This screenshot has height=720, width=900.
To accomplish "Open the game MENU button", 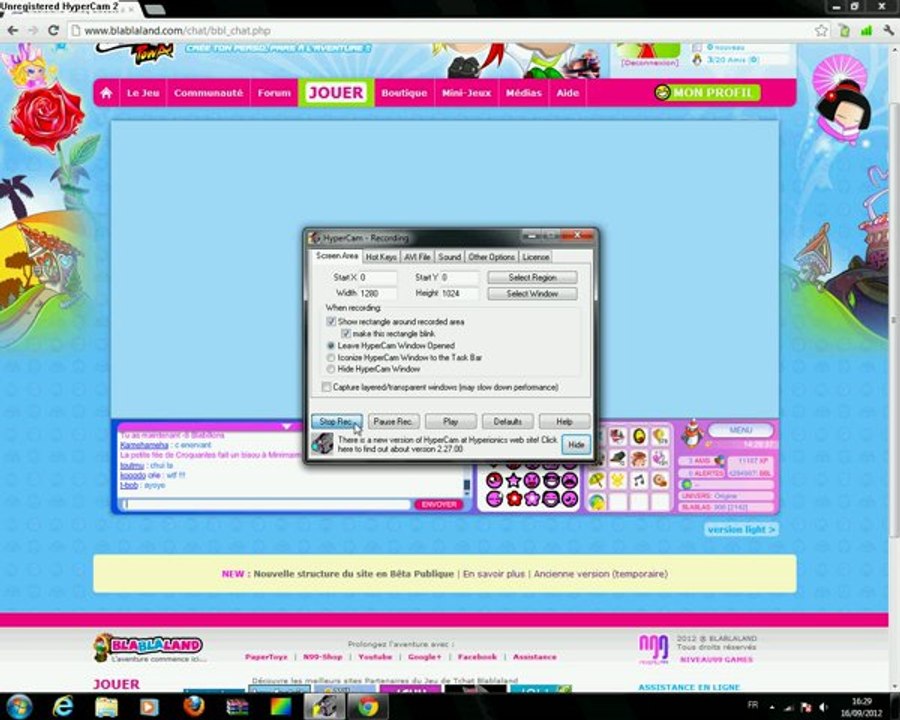I will [740, 430].
